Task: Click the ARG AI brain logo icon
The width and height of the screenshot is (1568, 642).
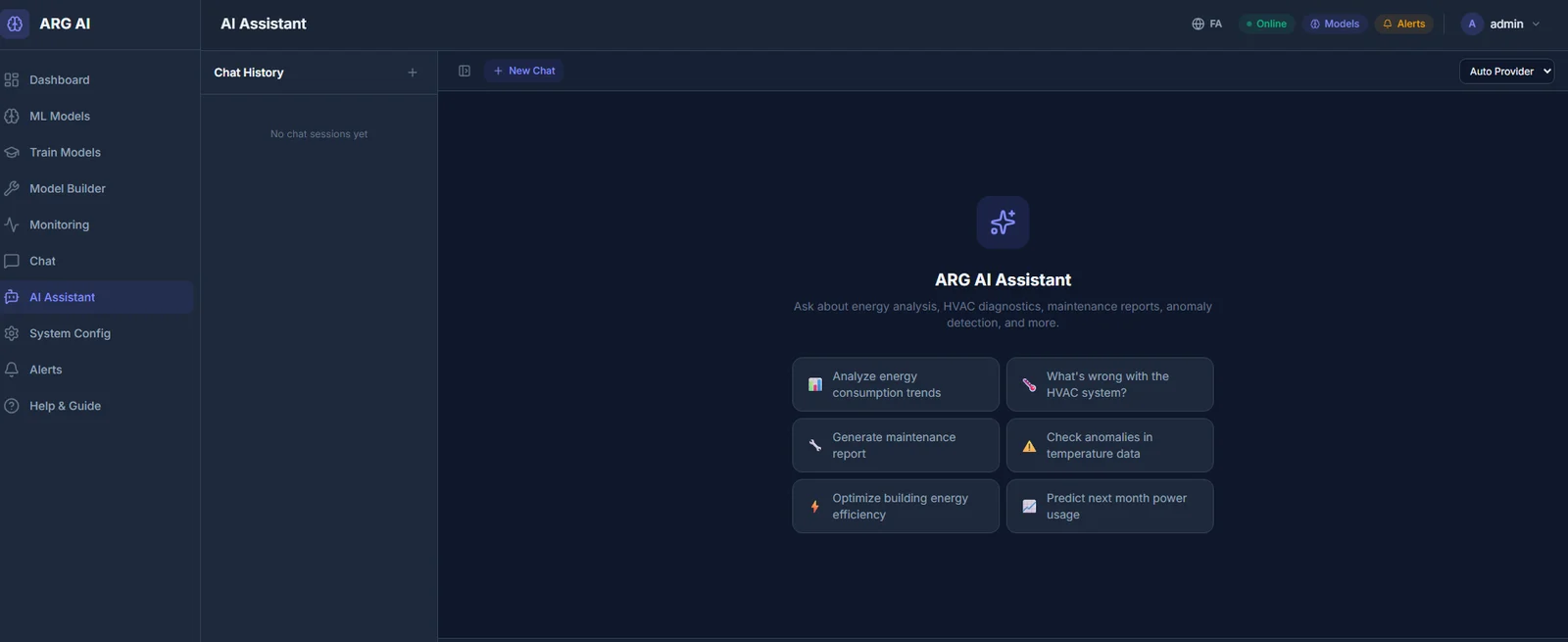Action: 14,24
